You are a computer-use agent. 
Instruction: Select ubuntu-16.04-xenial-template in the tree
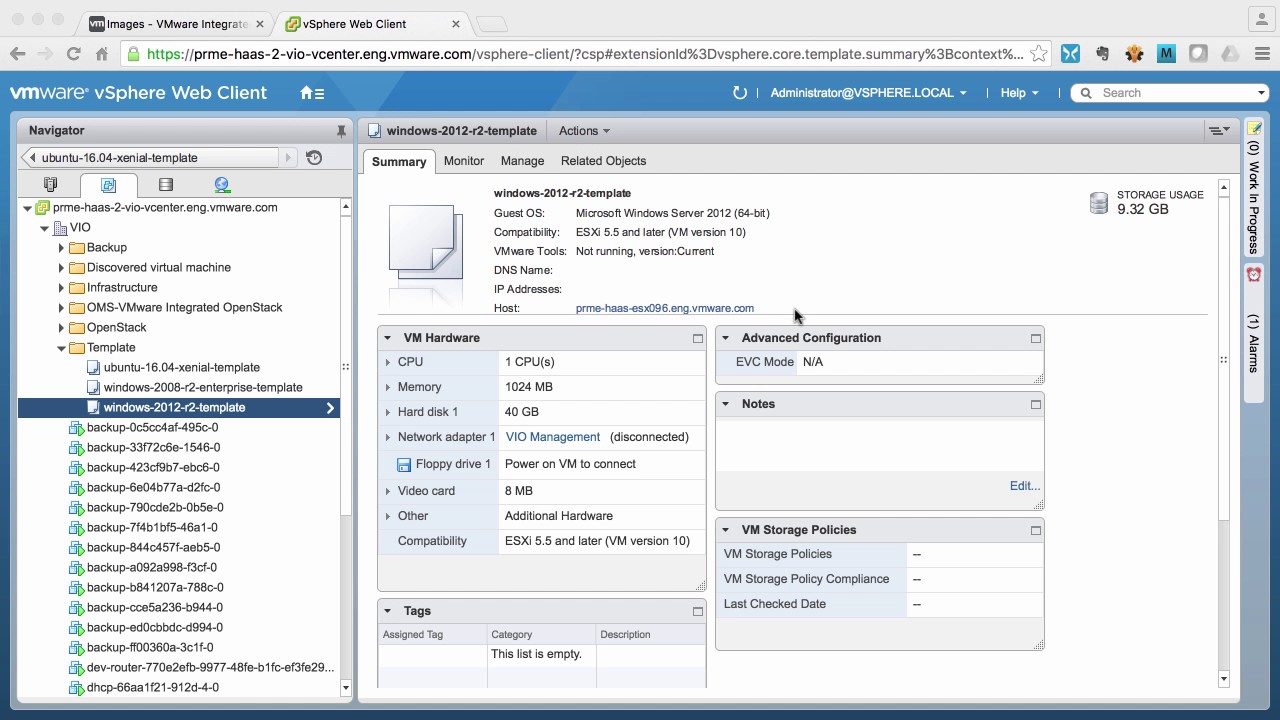click(181, 367)
